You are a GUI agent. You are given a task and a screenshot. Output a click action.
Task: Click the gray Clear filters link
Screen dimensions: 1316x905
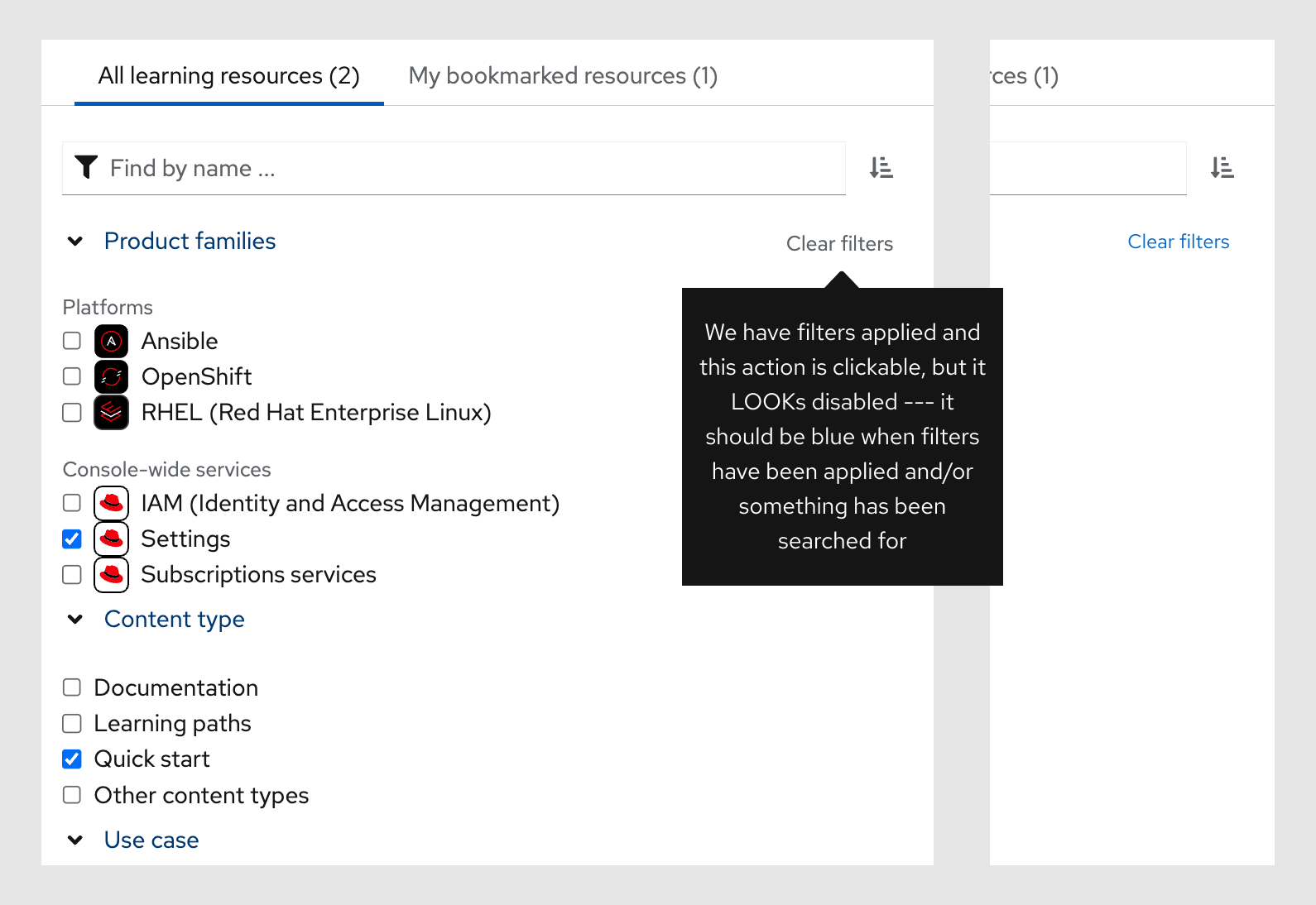pyautogui.click(x=839, y=244)
